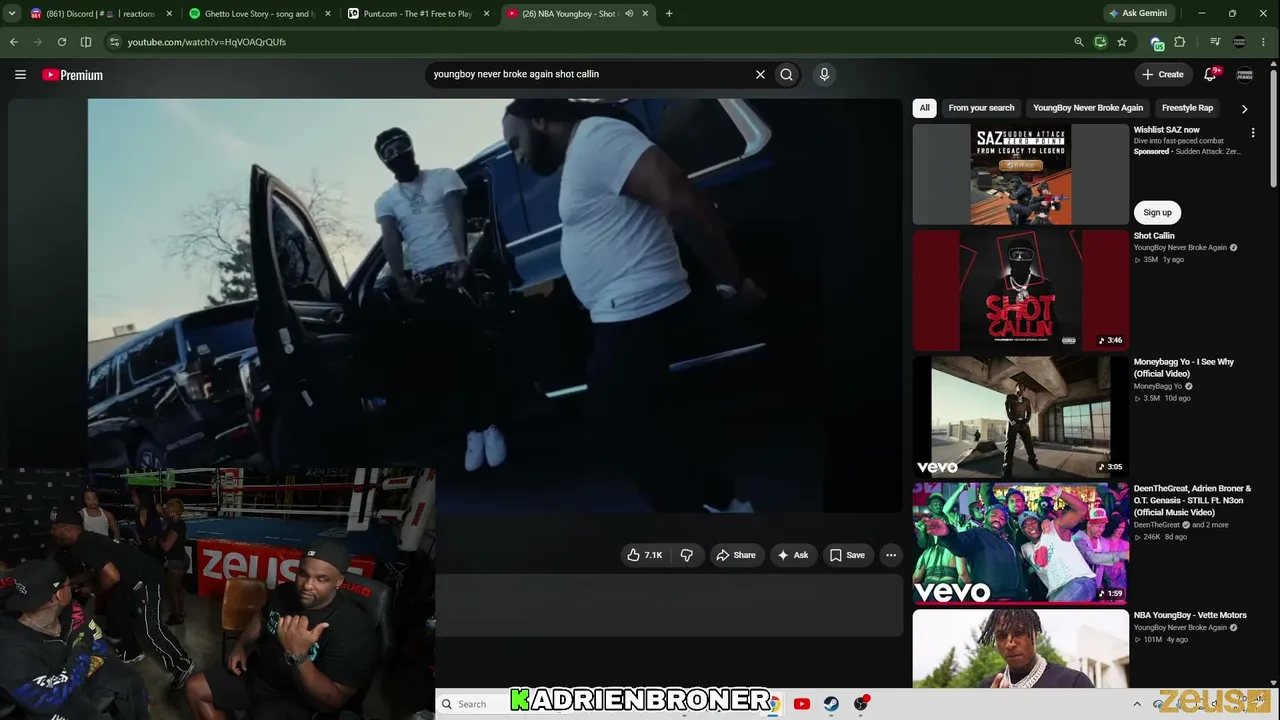1280x720 pixels.
Task: Focus the YouTube search box
Action: tap(590, 74)
